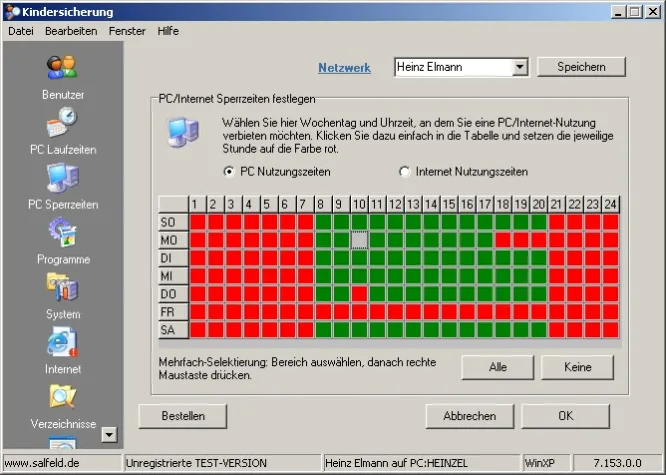Click the Speichern button
The width and height of the screenshot is (666, 475).
point(581,67)
